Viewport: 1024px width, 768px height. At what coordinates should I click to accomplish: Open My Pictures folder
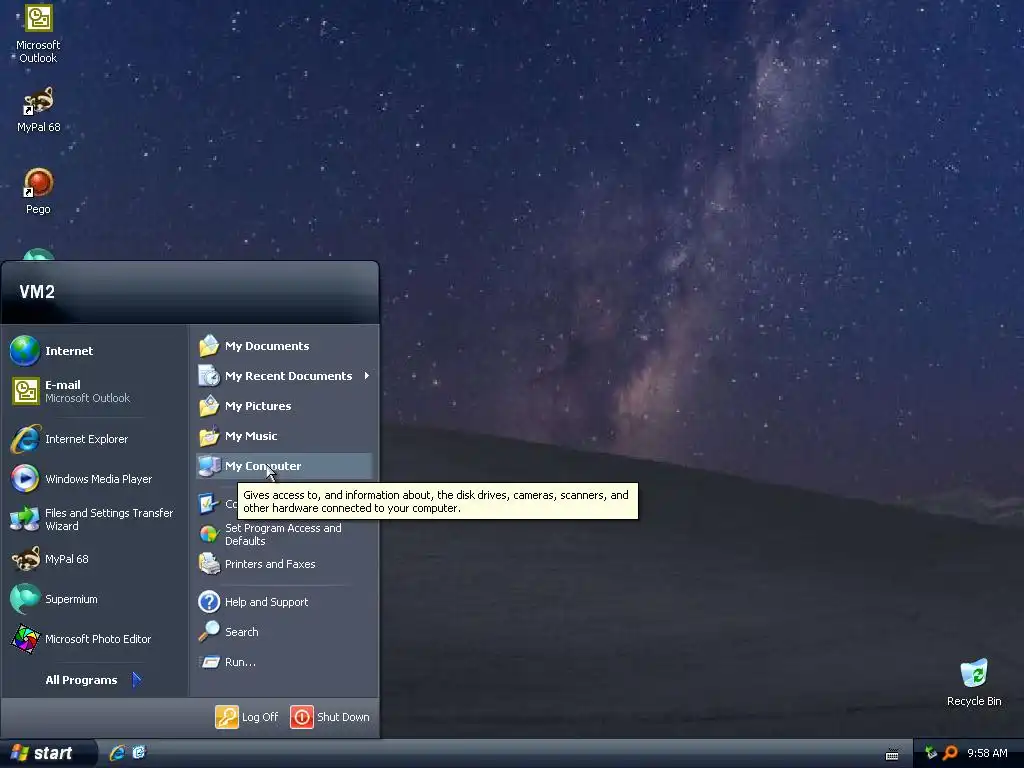[x=284, y=406]
